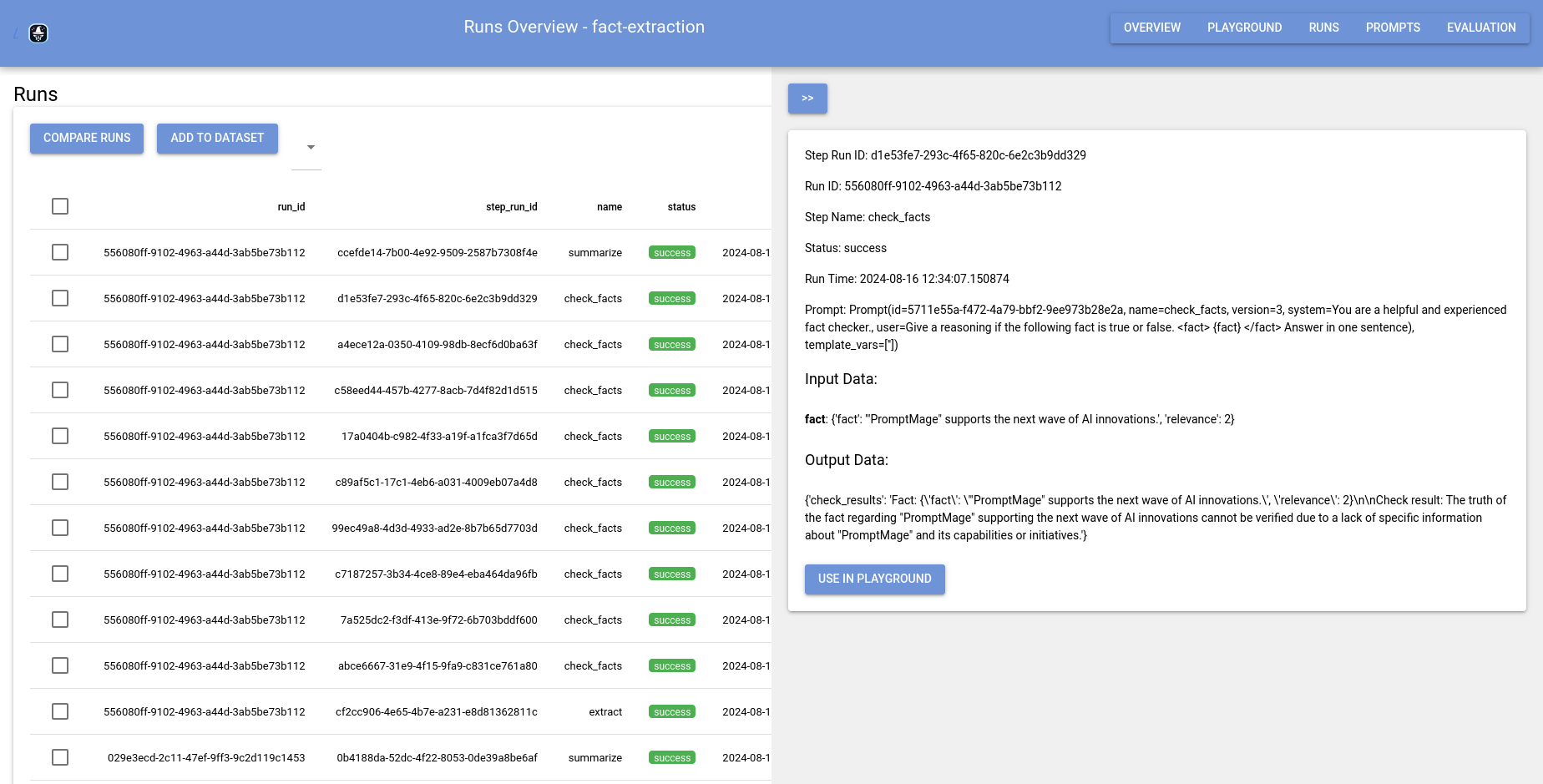Click the ADD TO DATASET button
This screenshot has width=1543, height=784.
[217, 139]
